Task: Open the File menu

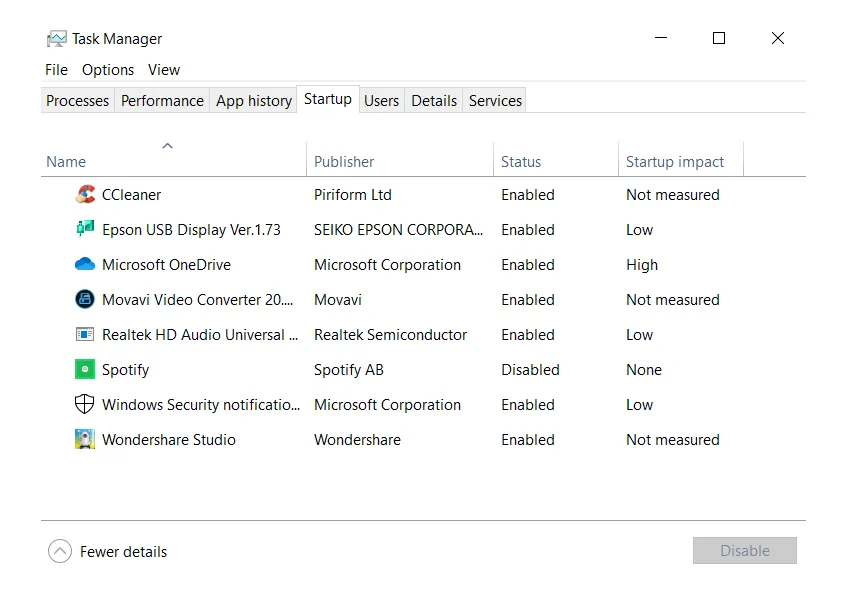Action: click(x=56, y=70)
